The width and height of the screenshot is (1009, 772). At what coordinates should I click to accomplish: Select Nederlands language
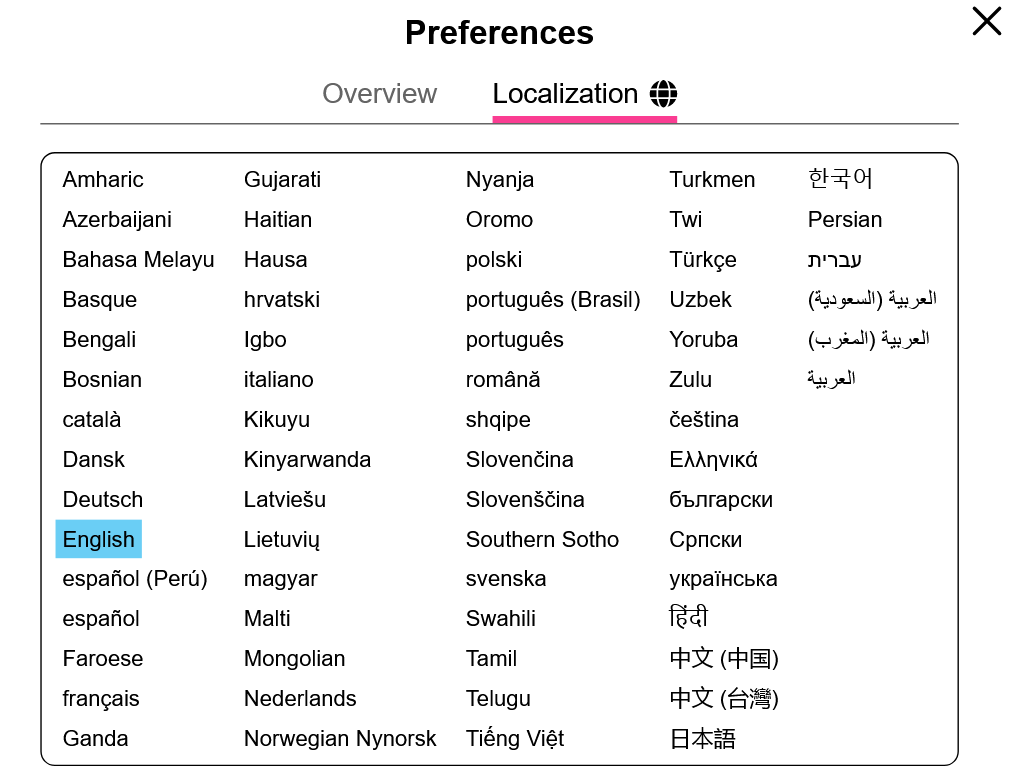pyautogui.click(x=300, y=699)
